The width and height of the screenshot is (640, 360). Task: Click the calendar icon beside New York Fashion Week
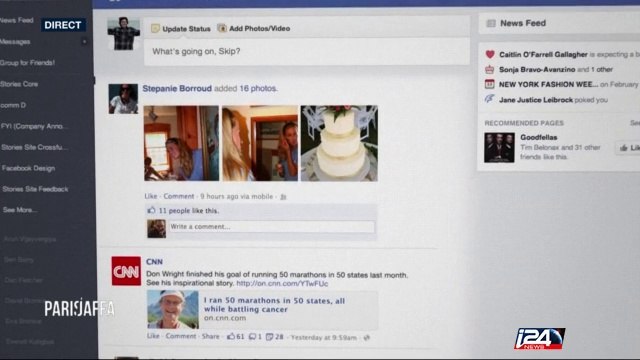(x=489, y=84)
